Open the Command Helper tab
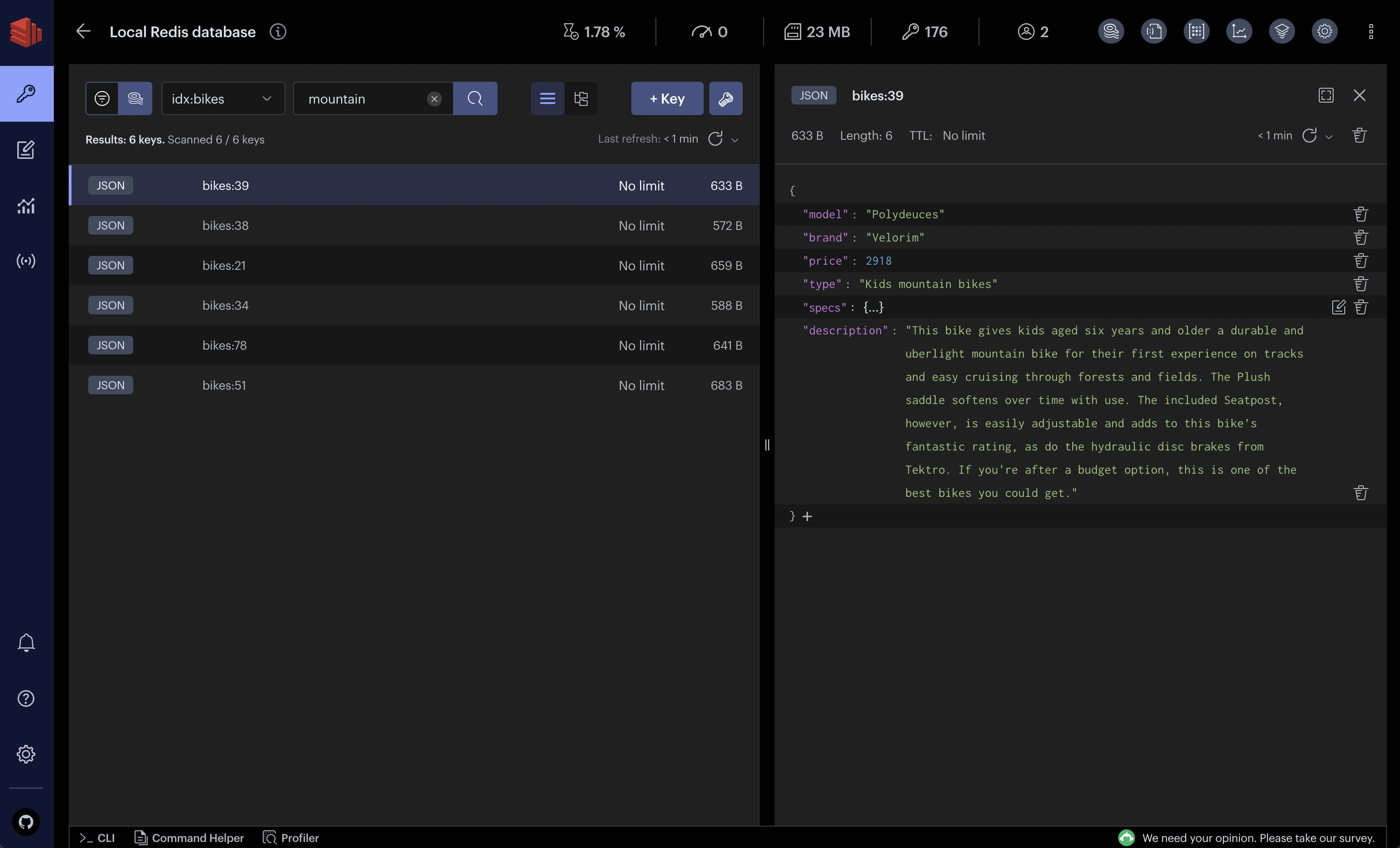Image resolution: width=1400 pixels, height=848 pixels. point(189,838)
